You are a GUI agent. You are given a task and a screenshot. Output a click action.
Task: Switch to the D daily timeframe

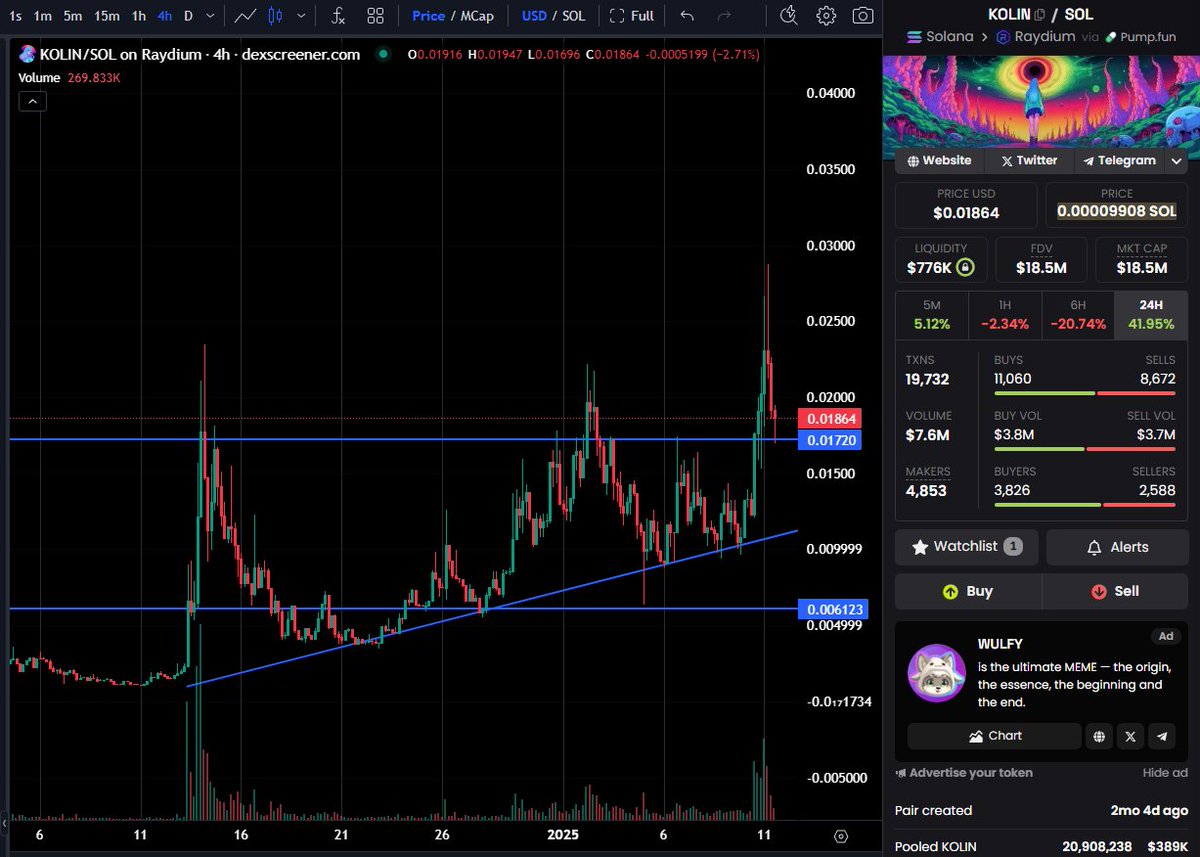[188, 16]
